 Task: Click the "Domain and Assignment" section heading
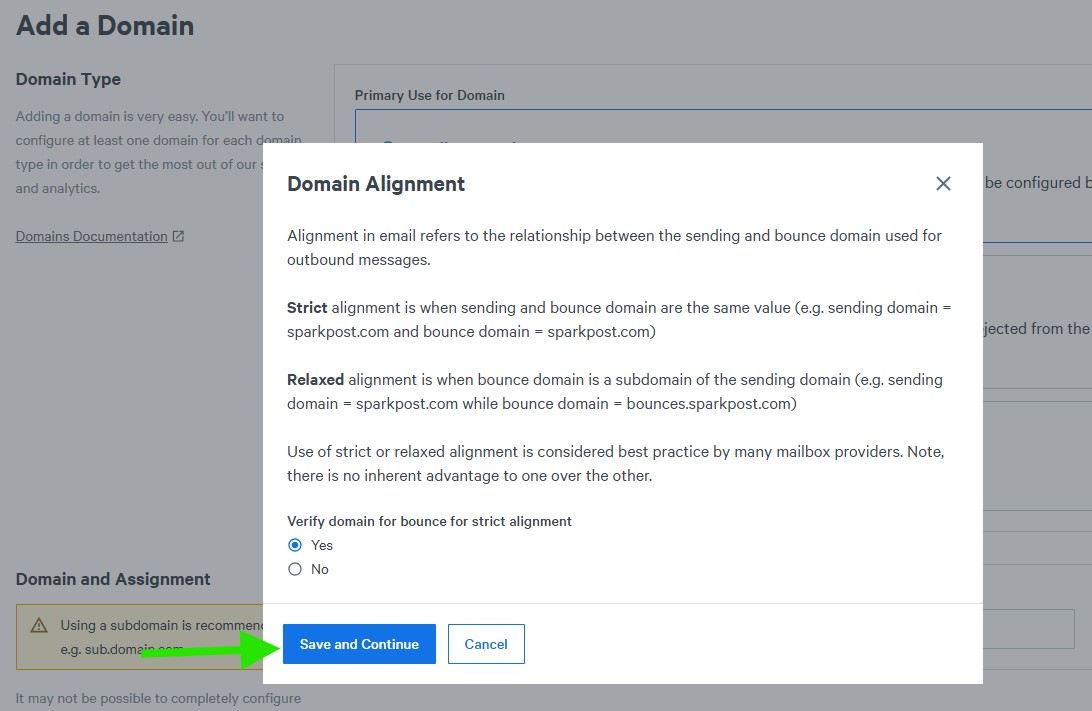[x=113, y=579]
